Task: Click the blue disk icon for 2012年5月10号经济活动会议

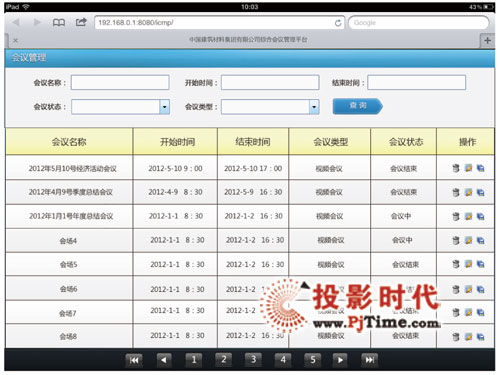Action: point(480,168)
